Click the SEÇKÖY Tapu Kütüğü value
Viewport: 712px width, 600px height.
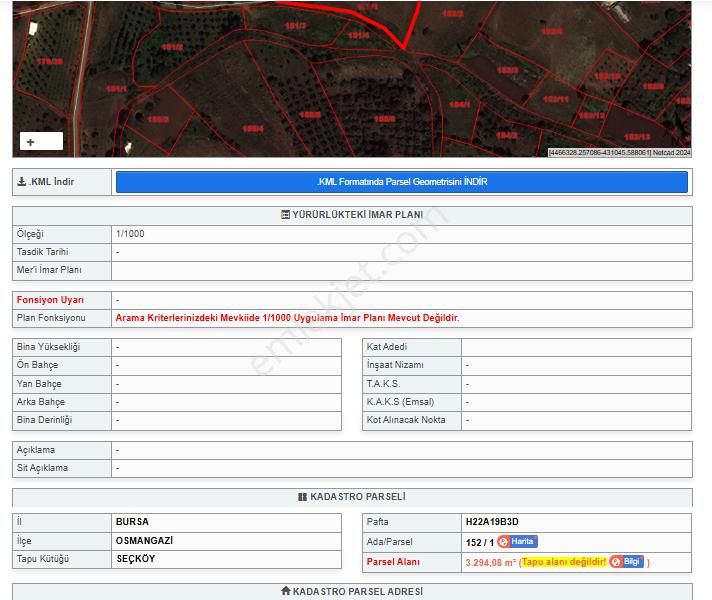(136, 559)
